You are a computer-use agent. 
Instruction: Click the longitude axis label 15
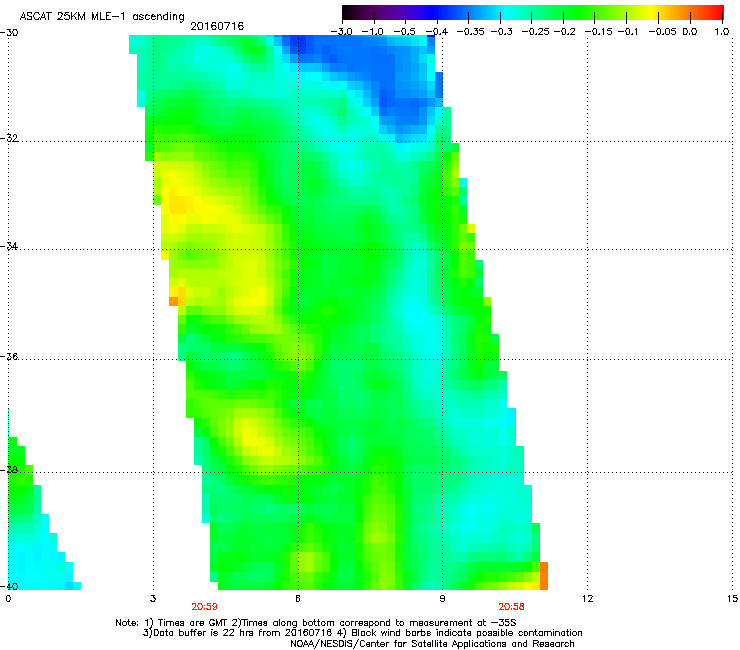point(732,599)
